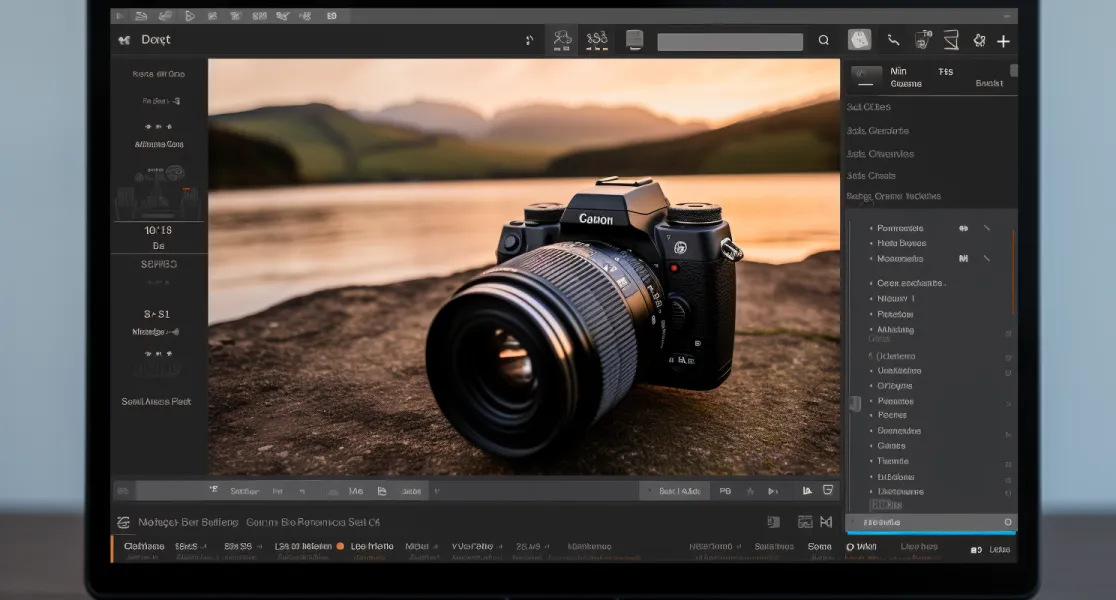Image resolution: width=1116 pixels, height=600 pixels.
Task: Click the 'Clafriene' item in bottom strip
Action: [x=144, y=546]
